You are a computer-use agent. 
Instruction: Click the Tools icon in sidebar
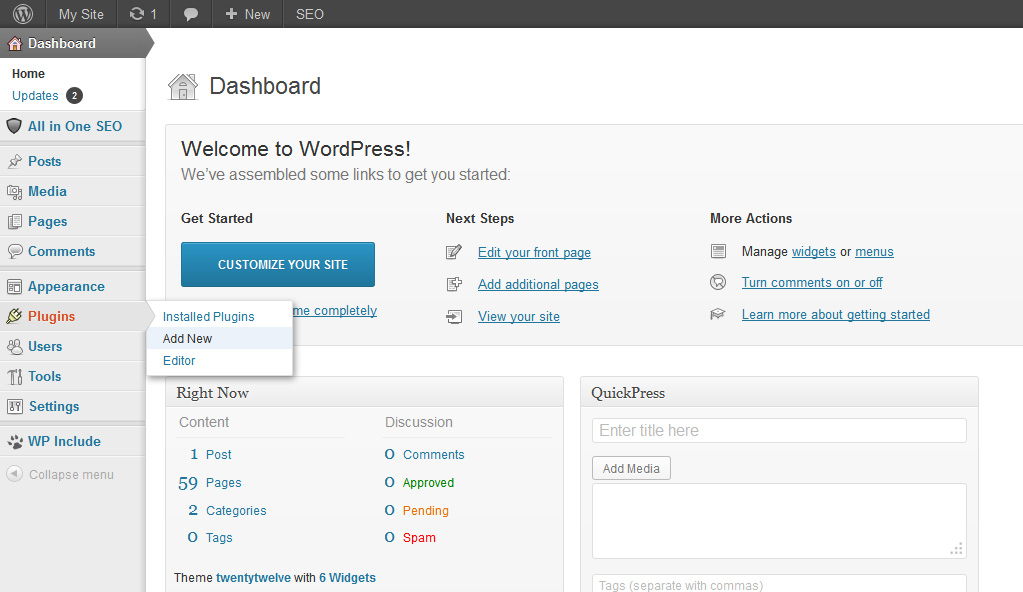15,376
